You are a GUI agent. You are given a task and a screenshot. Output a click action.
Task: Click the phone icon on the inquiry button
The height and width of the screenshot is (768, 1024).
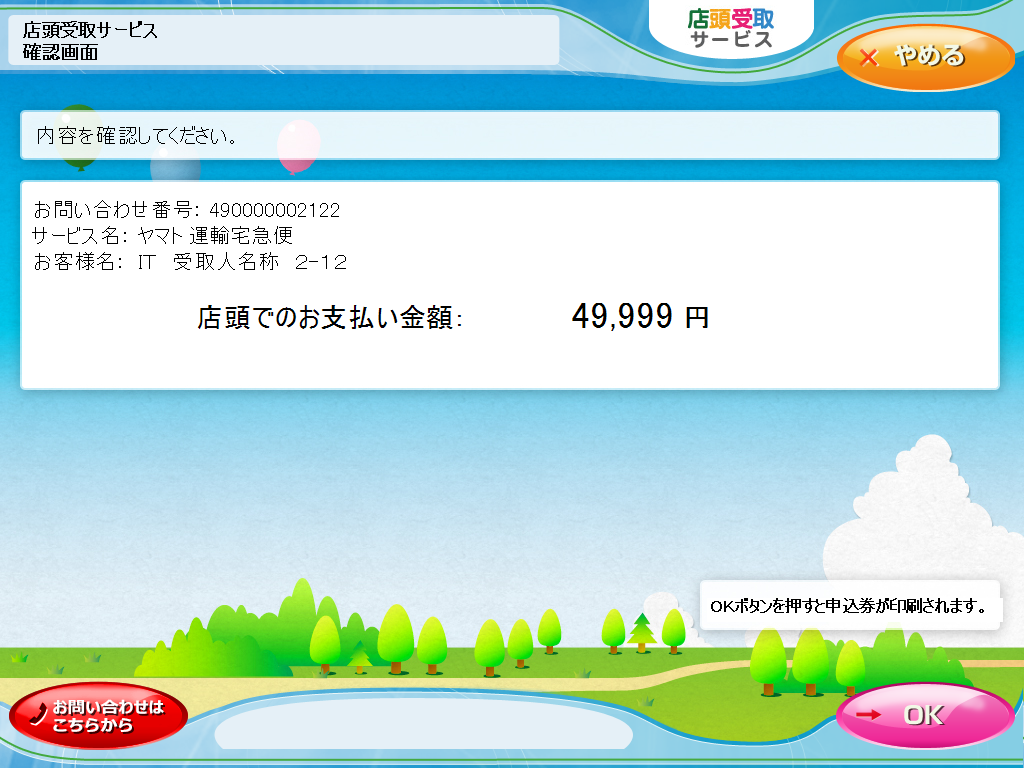[x=38, y=714]
